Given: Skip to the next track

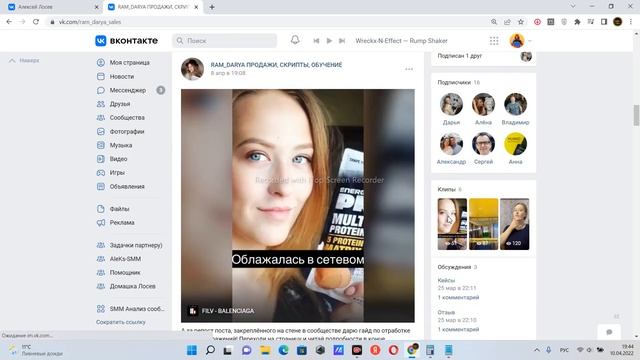Looking at the screenshot, I should (342, 41).
